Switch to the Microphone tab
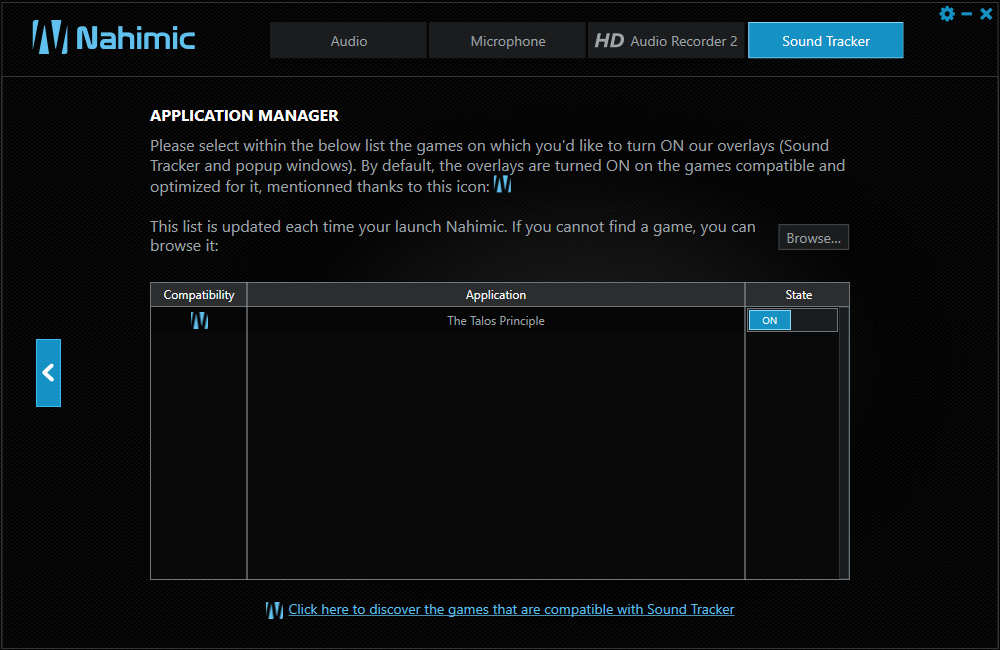 pos(508,41)
